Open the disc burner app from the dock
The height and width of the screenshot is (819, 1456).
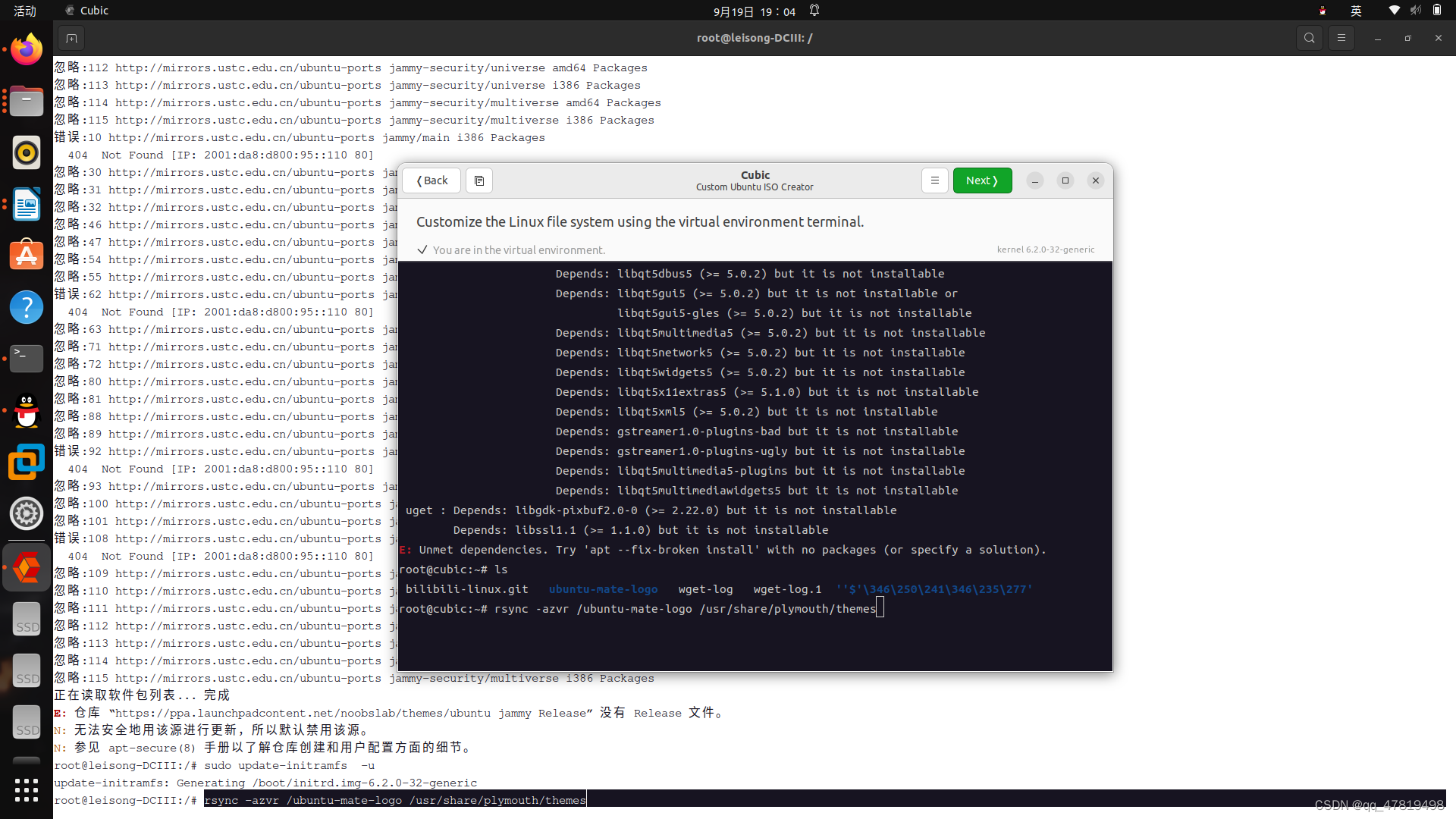(27, 153)
